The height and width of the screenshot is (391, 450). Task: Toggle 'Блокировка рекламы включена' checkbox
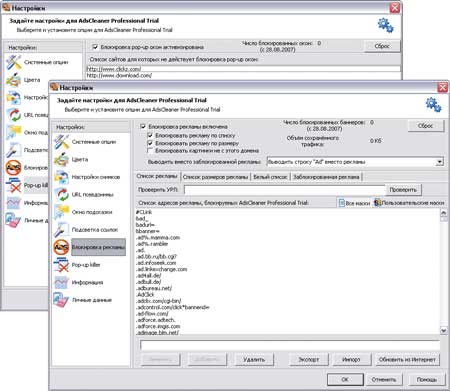tap(143, 127)
